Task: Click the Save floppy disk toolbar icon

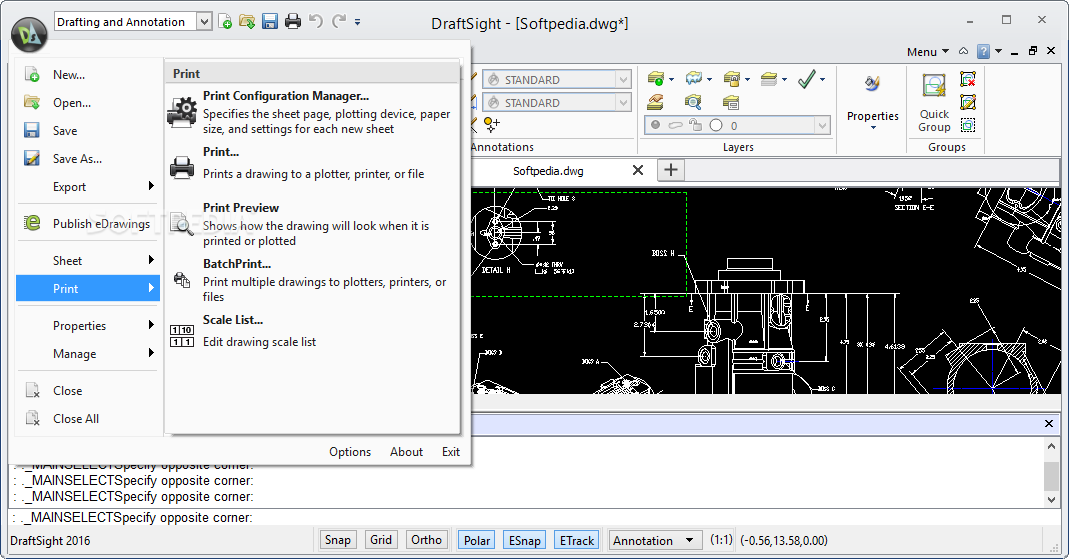Action: 270,22
